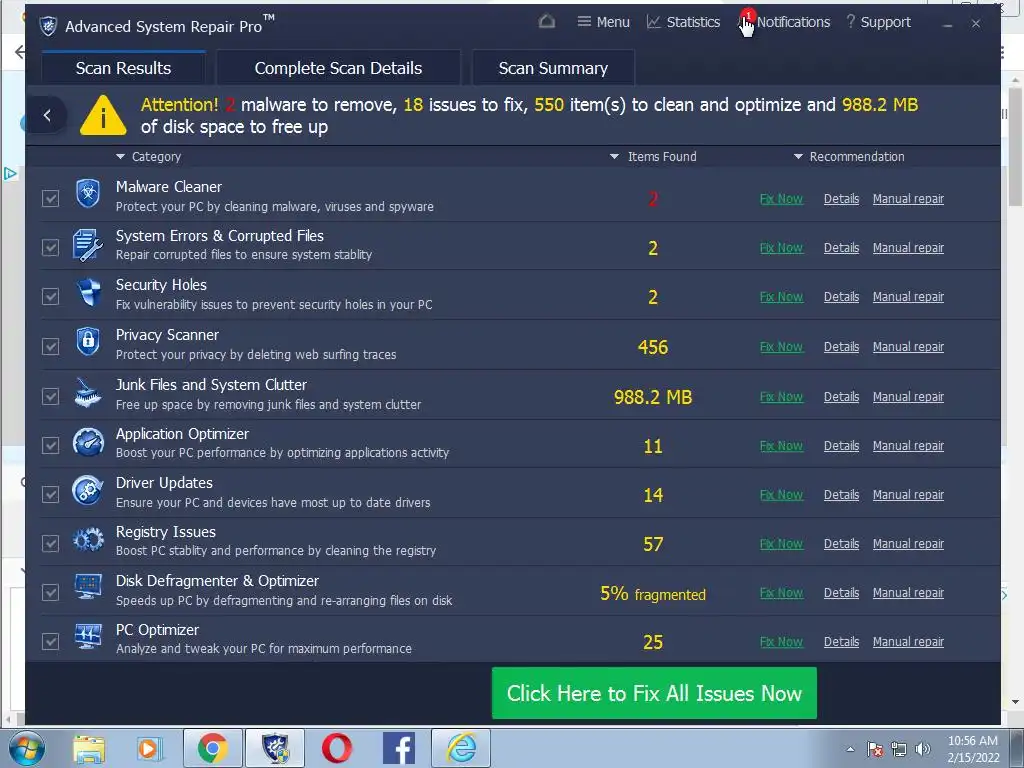Click the Advanced System Repair taskbar icon
Screen dimensions: 1024x768
coord(275,748)
